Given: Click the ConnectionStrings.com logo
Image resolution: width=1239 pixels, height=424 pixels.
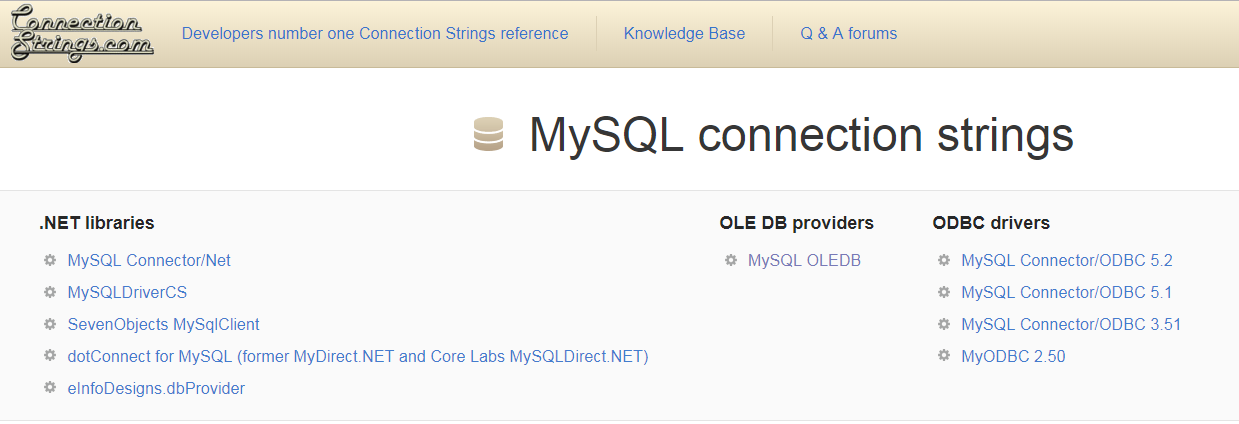Looking at the screenshot, I should click(x=82, y=34).
